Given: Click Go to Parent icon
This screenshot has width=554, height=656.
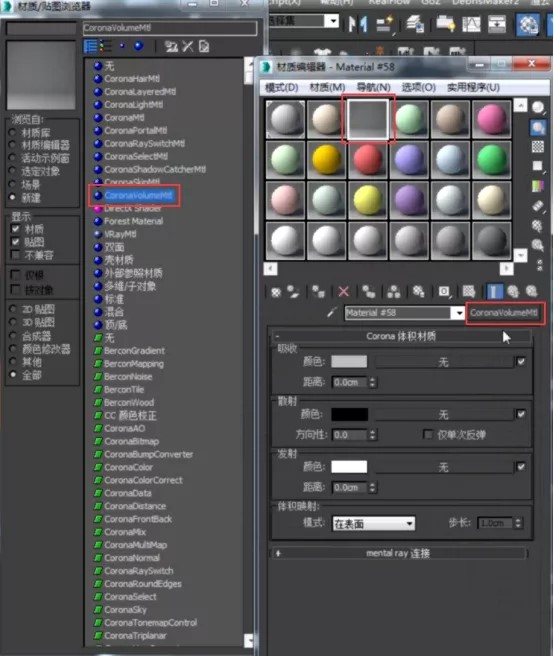Looking at the screenshot, I should pyautogui.click(x=513, y=292).
